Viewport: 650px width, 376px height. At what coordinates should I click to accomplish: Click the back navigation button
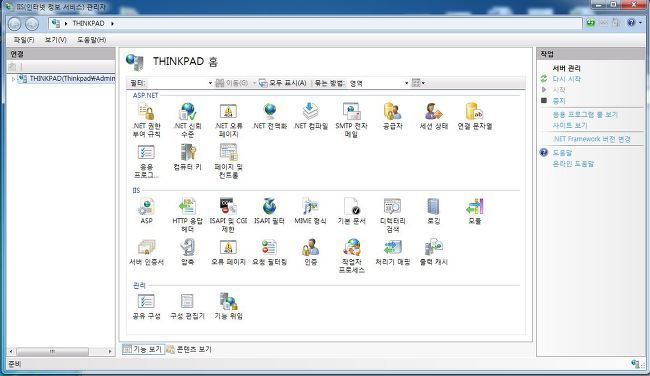click(15, 24)
